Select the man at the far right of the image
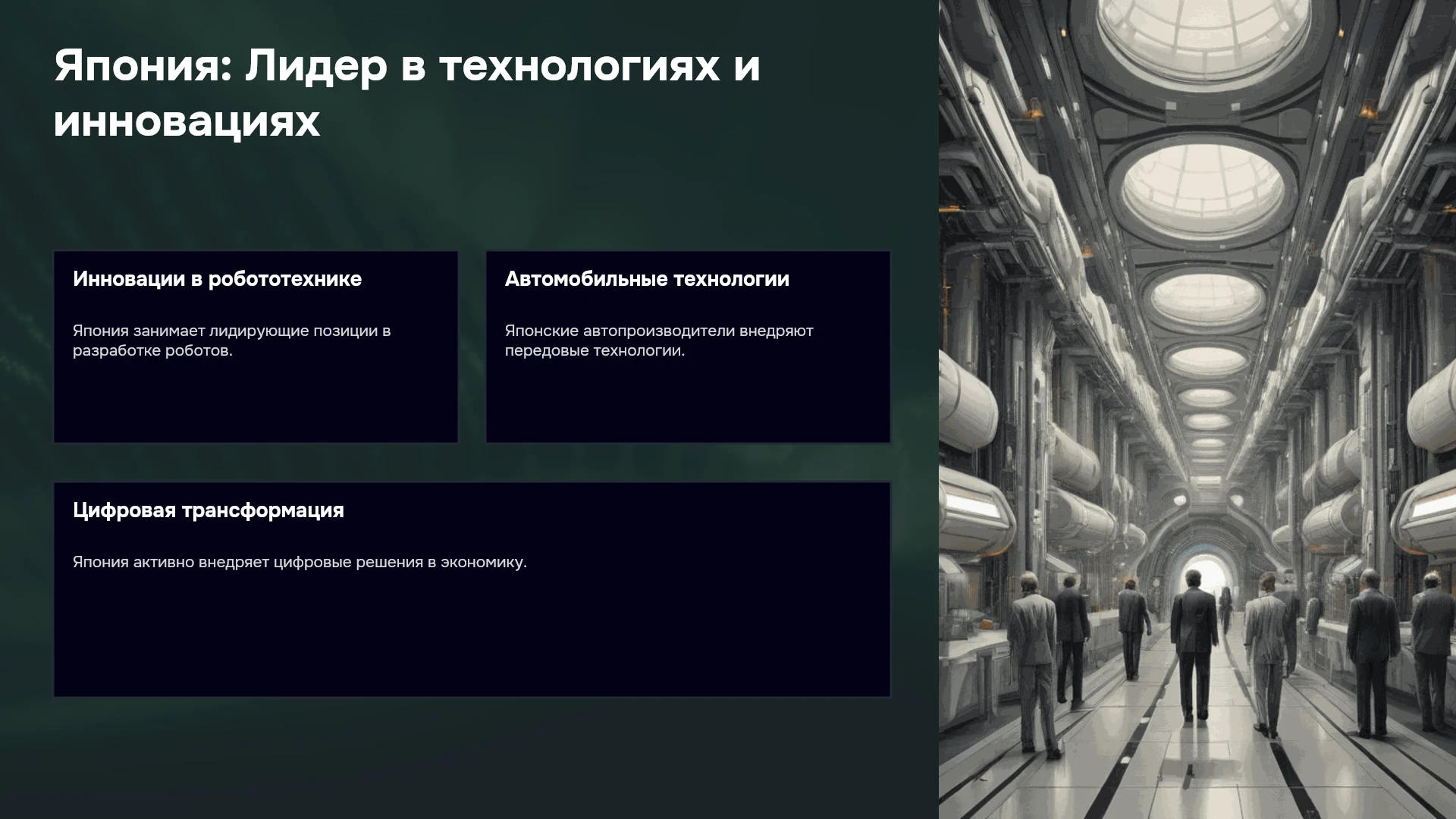The height and width of the screenshot is (819, 1456). [x=1435, y=652]
